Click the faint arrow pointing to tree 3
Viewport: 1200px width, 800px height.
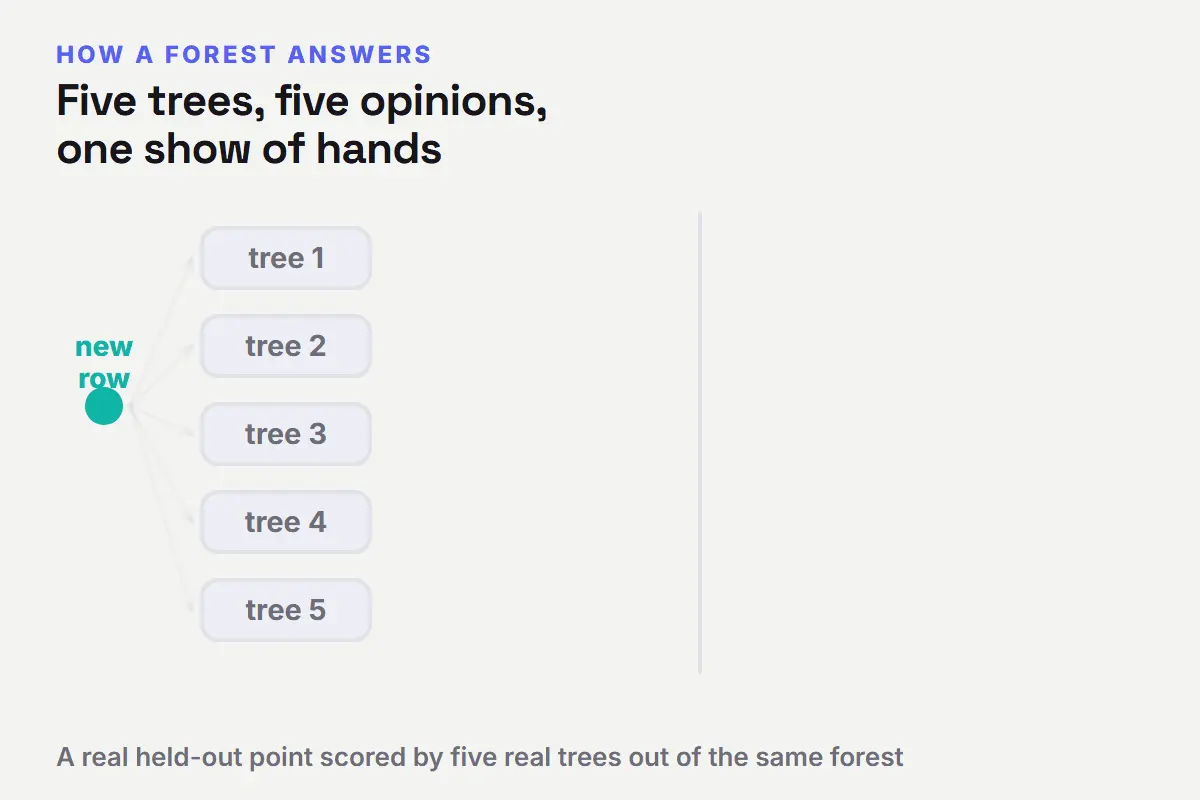[160, 420]
